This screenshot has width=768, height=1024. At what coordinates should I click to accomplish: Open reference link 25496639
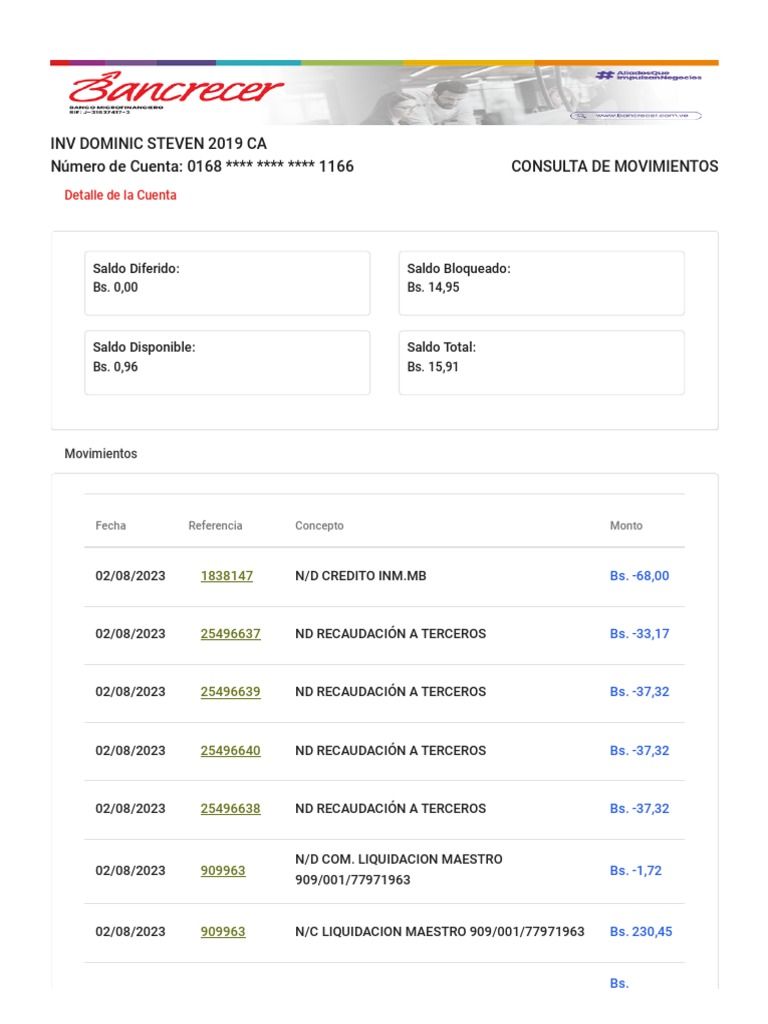point(231,692)
